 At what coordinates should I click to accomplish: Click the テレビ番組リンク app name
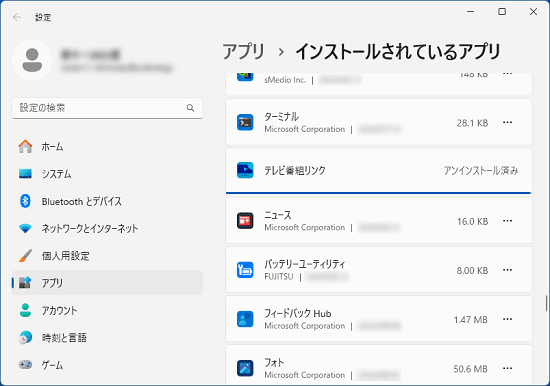coord(295,171)
